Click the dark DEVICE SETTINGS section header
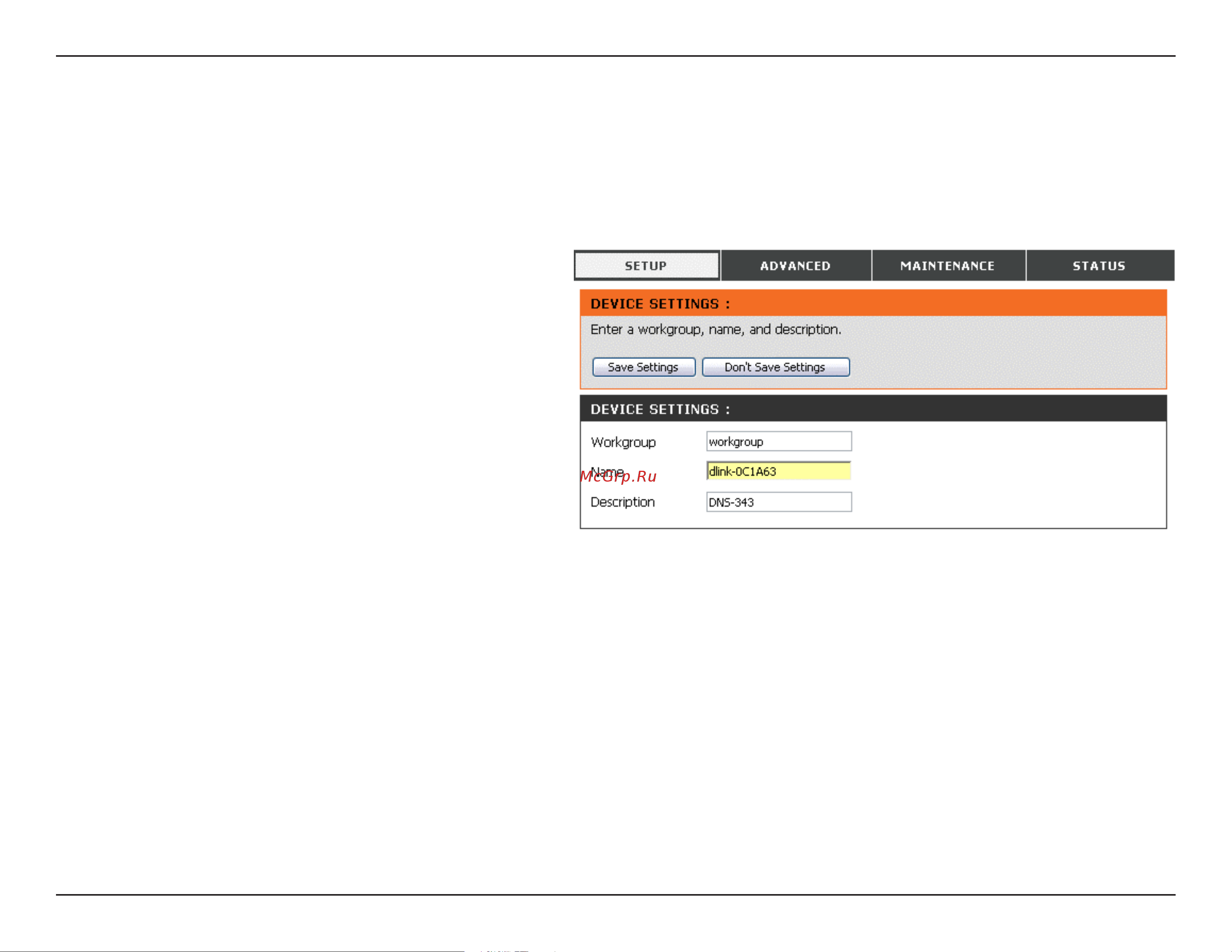1232x952 pixels. coord(873,409)
